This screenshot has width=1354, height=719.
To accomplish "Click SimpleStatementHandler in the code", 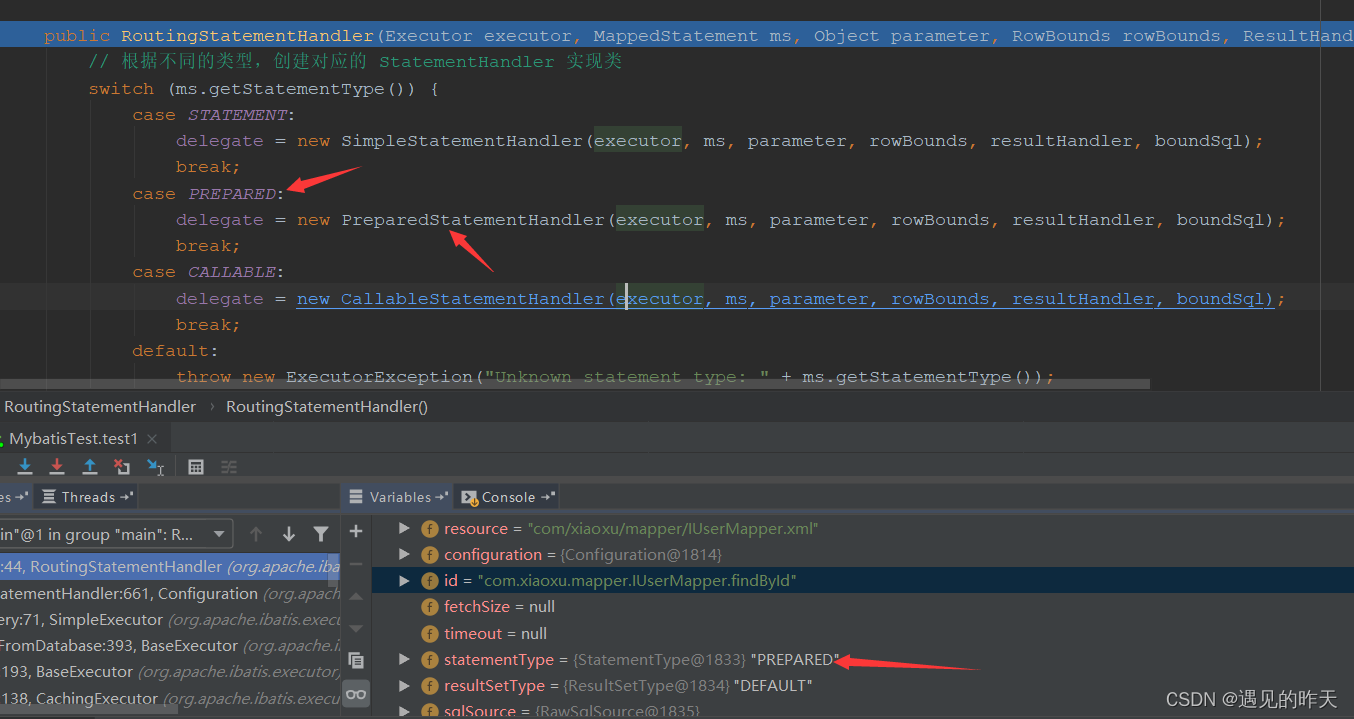I will tap(462, 141).
